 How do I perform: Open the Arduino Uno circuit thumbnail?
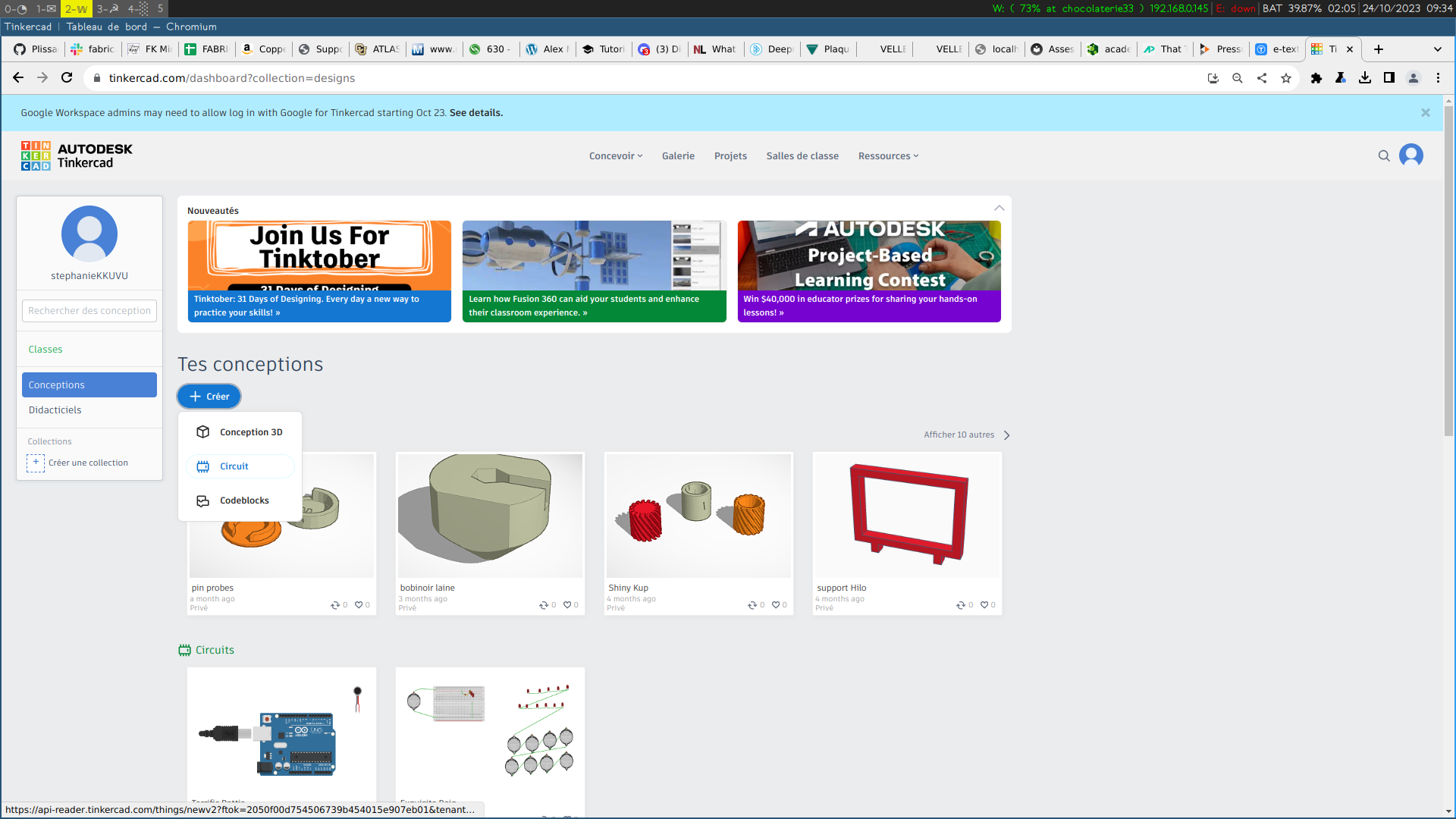281,732
